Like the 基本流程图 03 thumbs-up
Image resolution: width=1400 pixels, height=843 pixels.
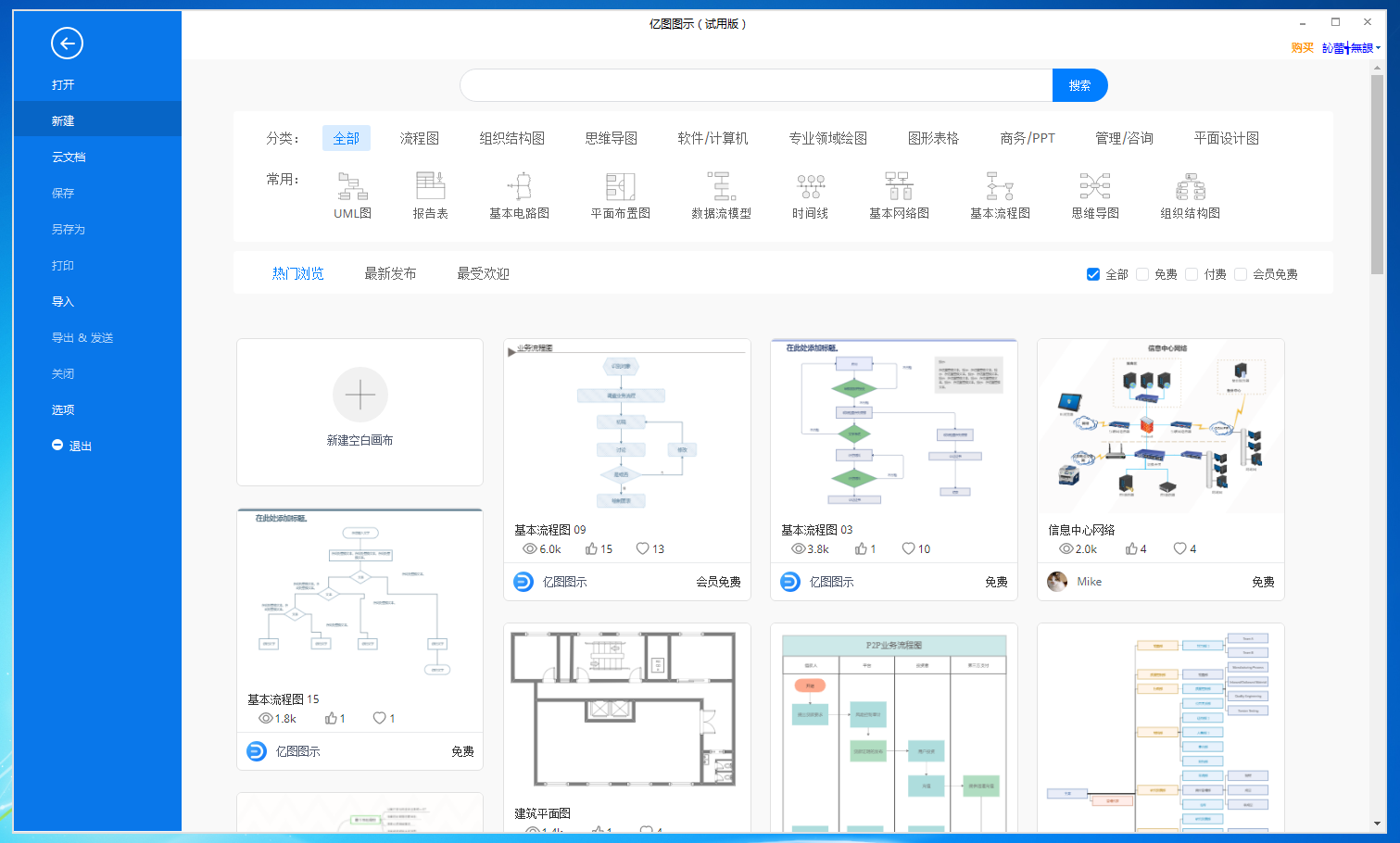coord(861,548)
